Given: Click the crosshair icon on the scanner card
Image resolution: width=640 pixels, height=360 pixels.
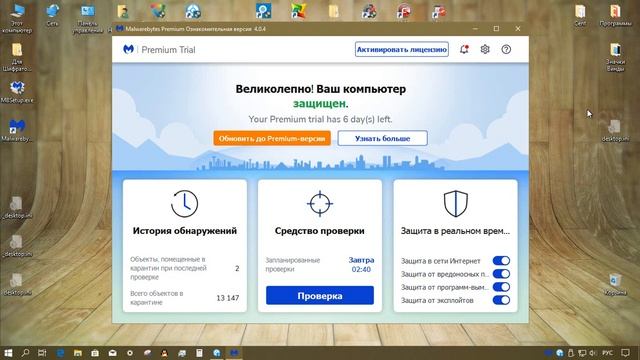Looking at the screenshot, I should point(320,203).
